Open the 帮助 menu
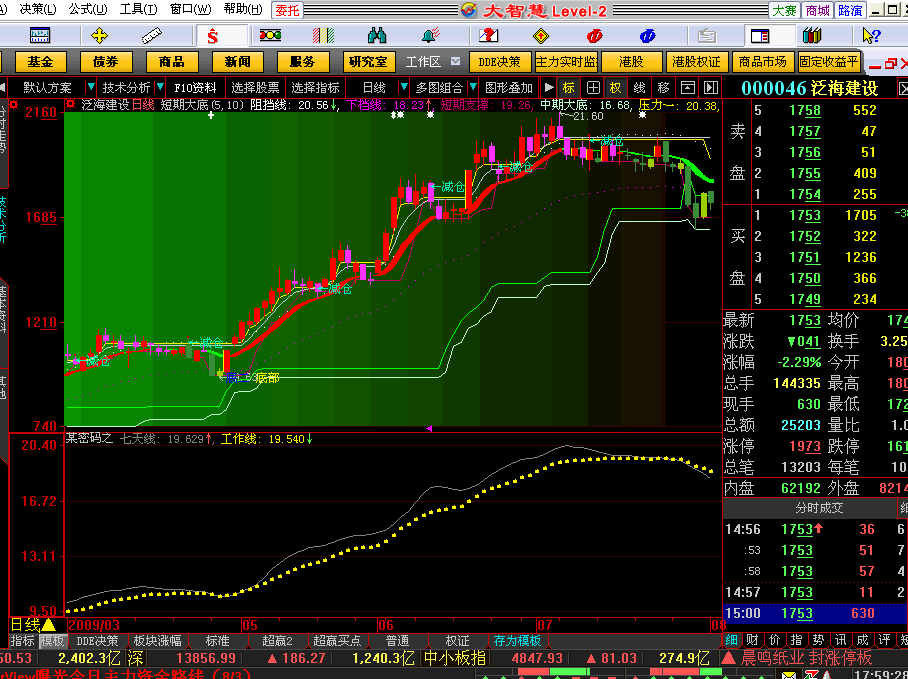 243,9
